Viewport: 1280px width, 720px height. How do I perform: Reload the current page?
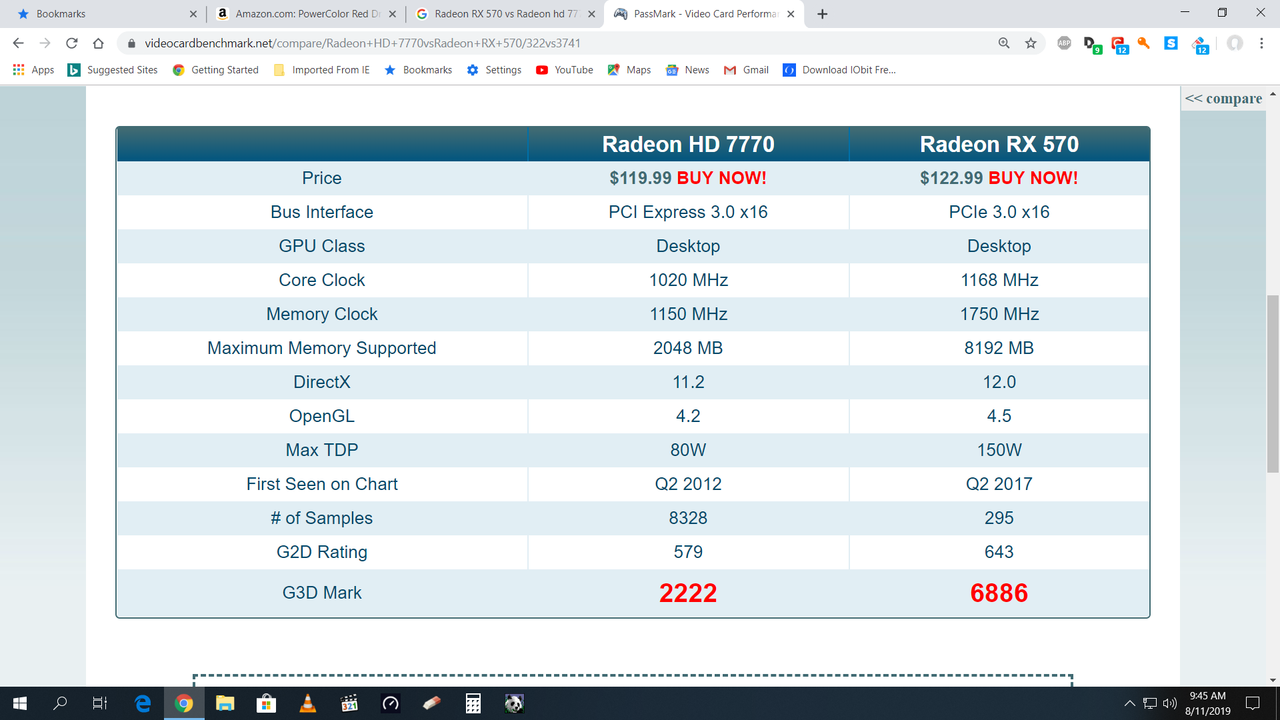(x=71, y=43)
